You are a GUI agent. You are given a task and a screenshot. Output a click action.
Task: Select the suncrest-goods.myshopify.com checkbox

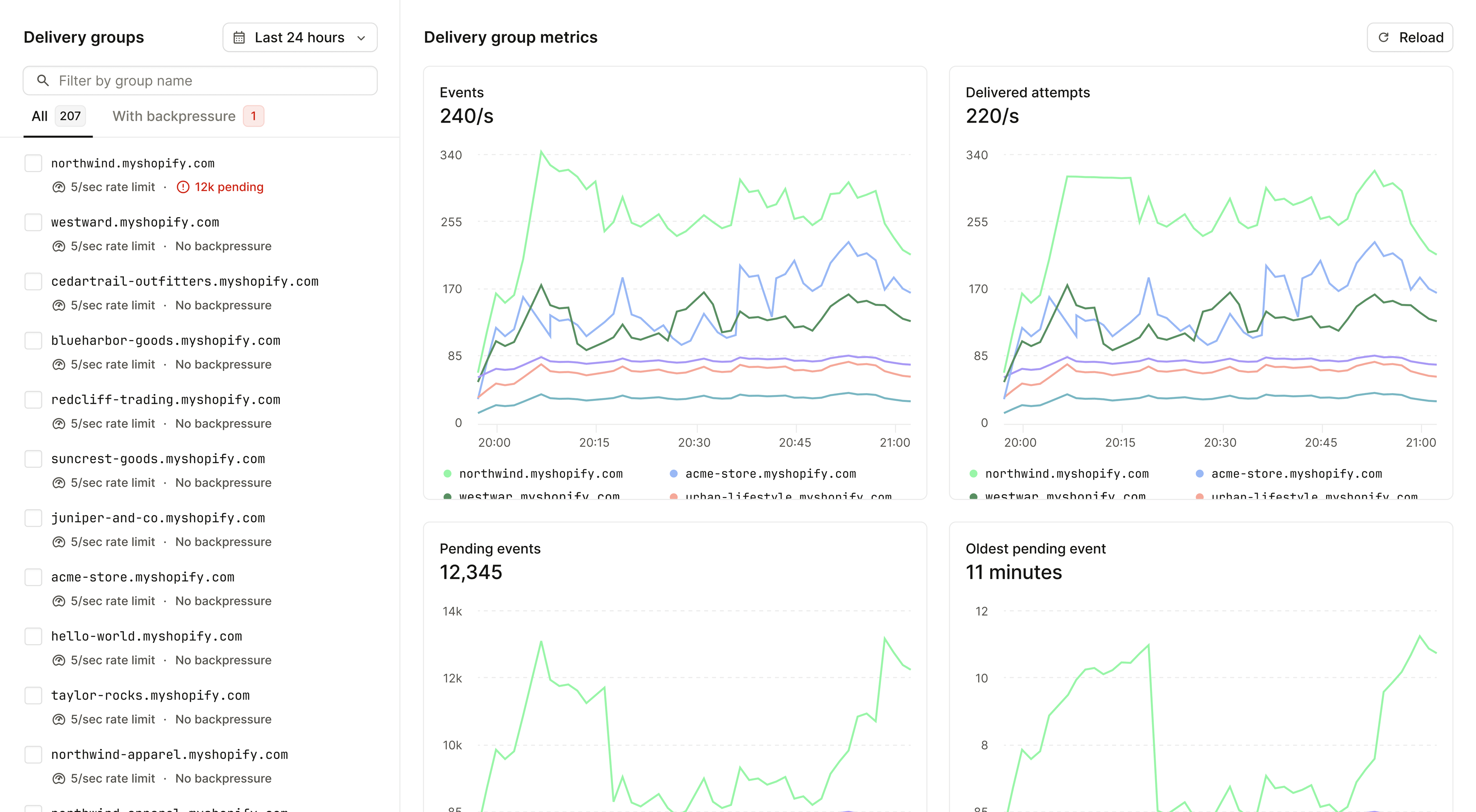(x=33, y=458)
